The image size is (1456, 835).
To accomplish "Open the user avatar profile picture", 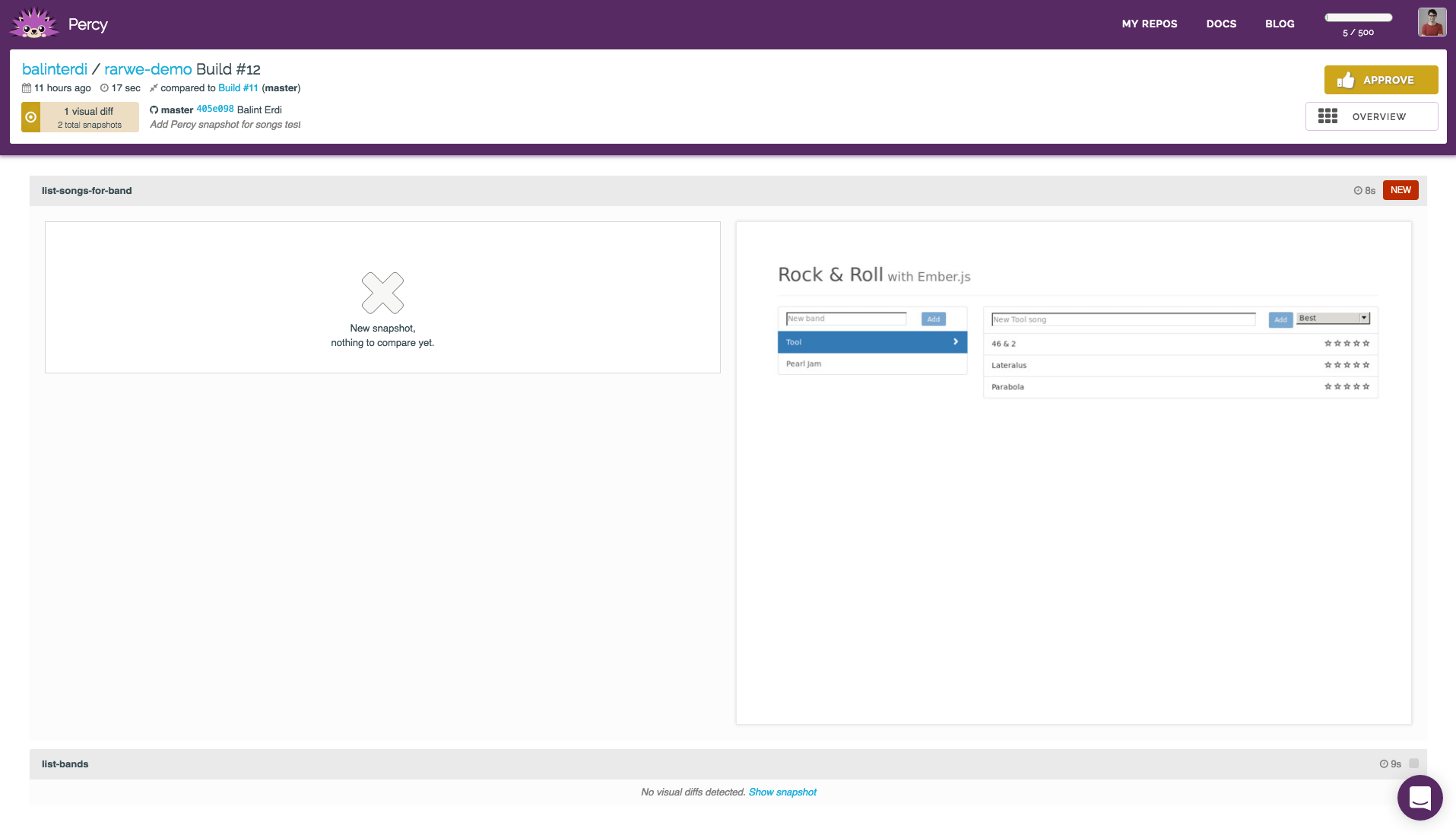I will click(x=1432, y=23).
